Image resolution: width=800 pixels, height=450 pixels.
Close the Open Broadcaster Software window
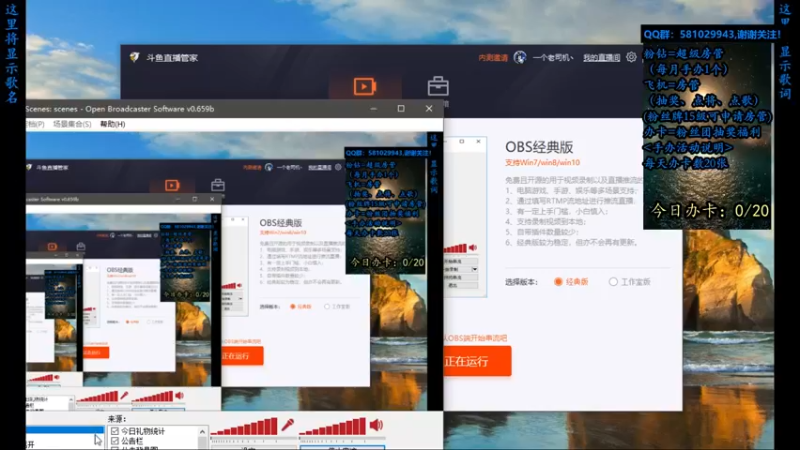point(429,109)
